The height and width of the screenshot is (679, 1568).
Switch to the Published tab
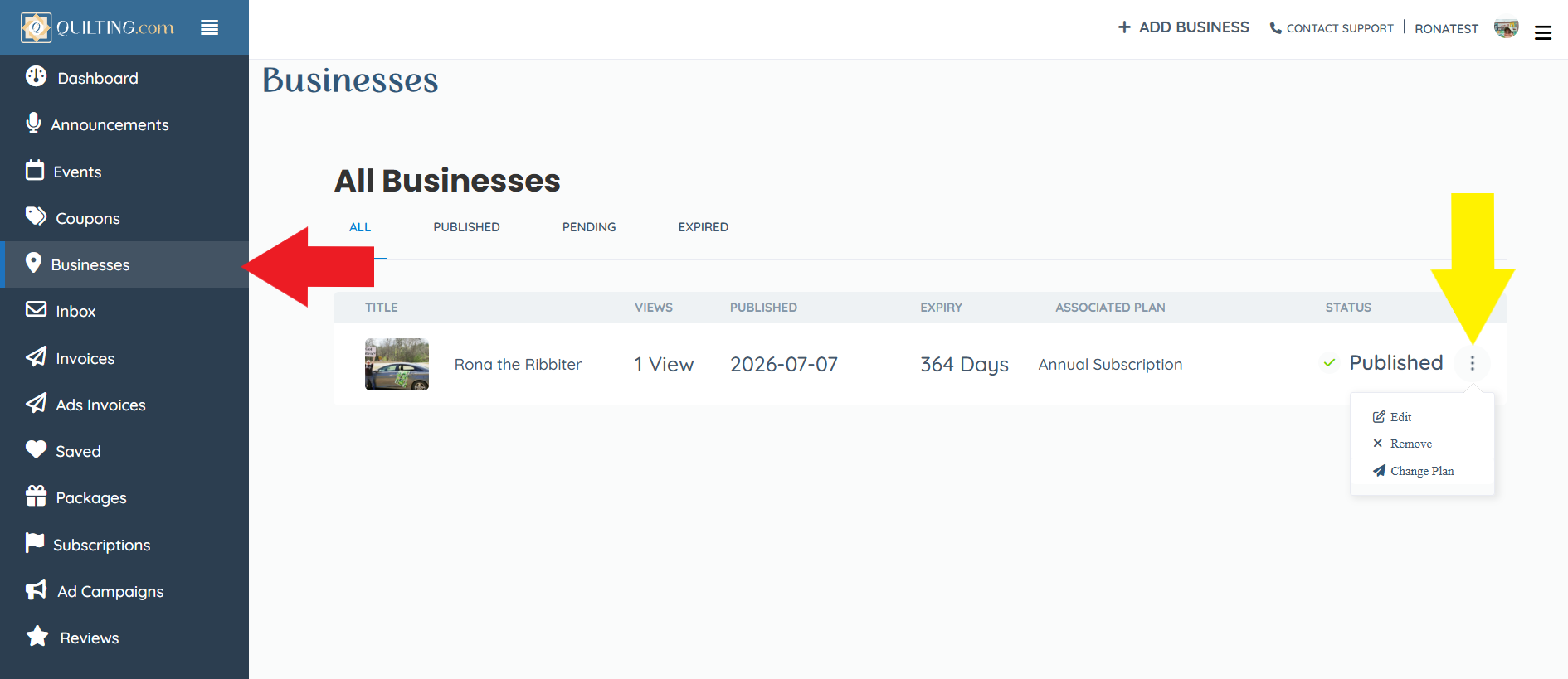coord(466,227)
